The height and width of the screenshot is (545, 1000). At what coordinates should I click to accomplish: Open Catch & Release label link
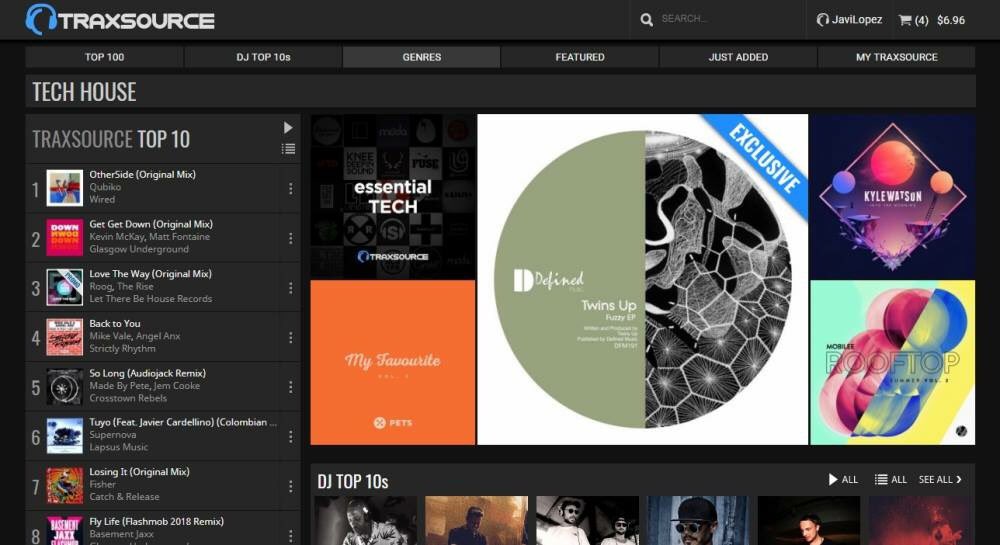click(124, 497)
